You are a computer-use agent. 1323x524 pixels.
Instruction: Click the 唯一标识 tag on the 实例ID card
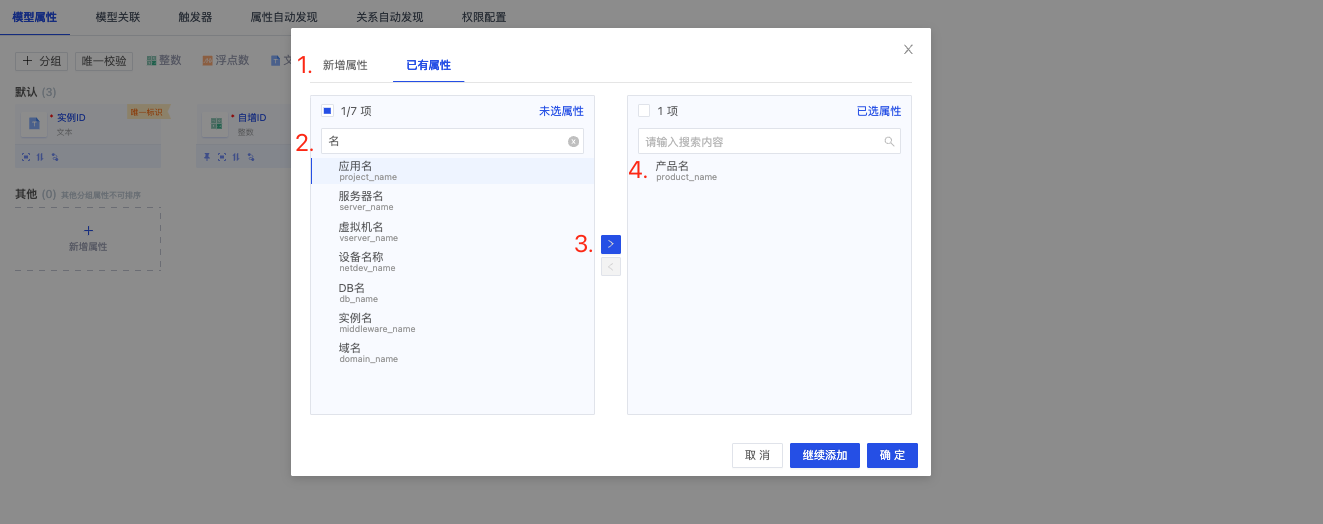[x=148, y=113]
